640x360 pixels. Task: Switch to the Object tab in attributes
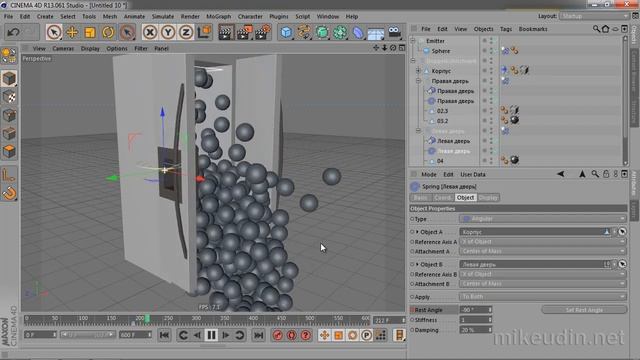click(465, 198)
